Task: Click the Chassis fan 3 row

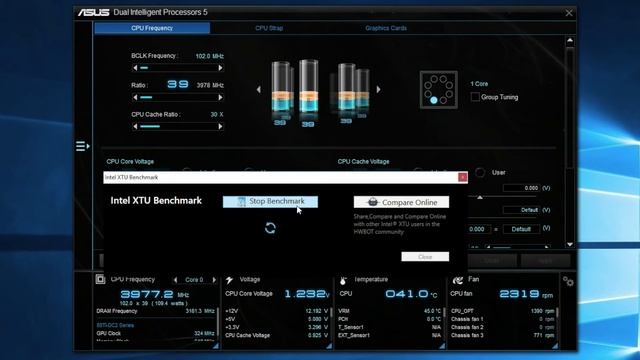Action: point(502,336)
